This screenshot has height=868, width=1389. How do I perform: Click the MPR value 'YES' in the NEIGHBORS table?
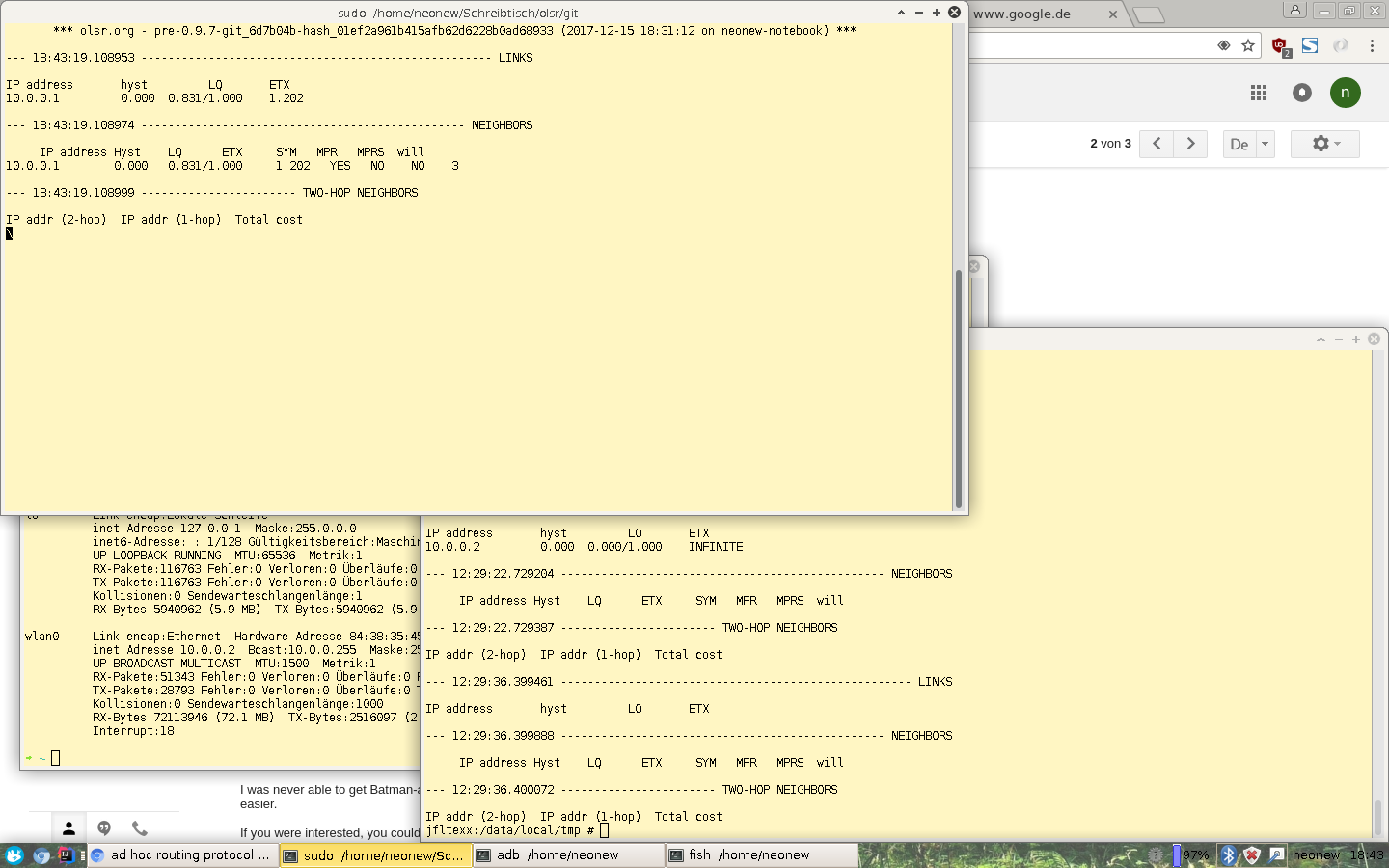click(x=340, y=166)
